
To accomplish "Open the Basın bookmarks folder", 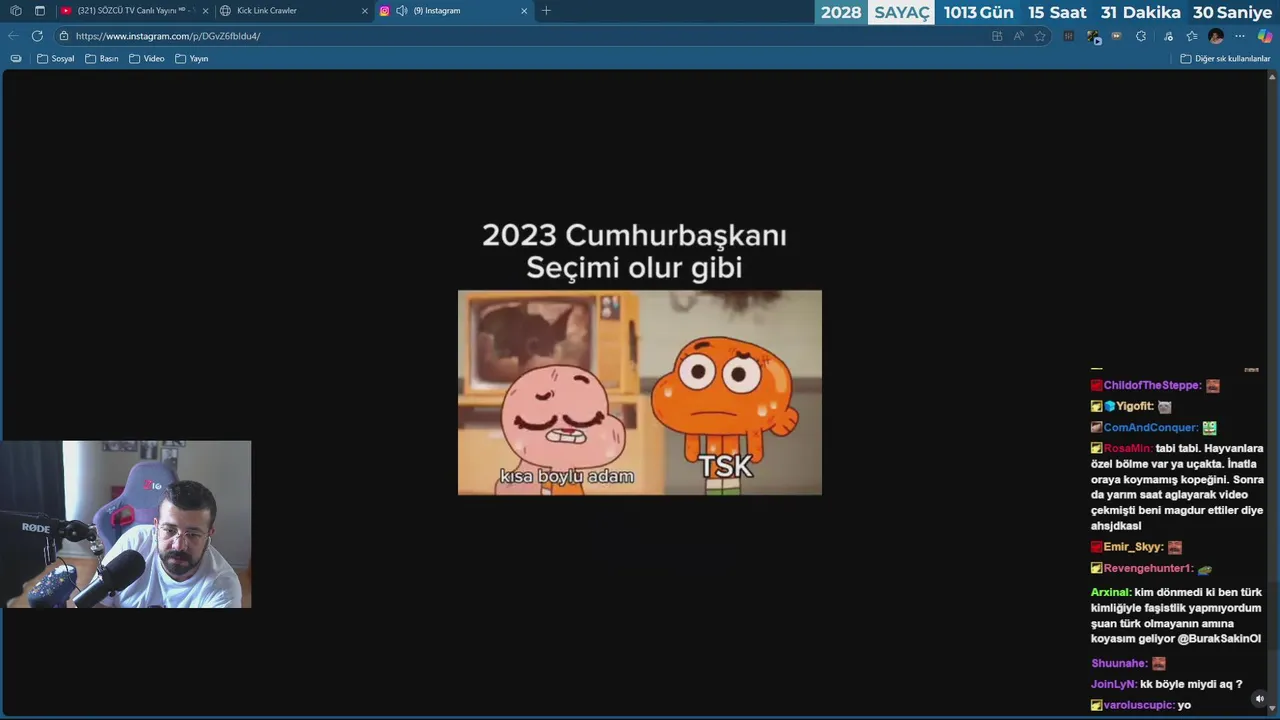I will click(x=102, y=59).
